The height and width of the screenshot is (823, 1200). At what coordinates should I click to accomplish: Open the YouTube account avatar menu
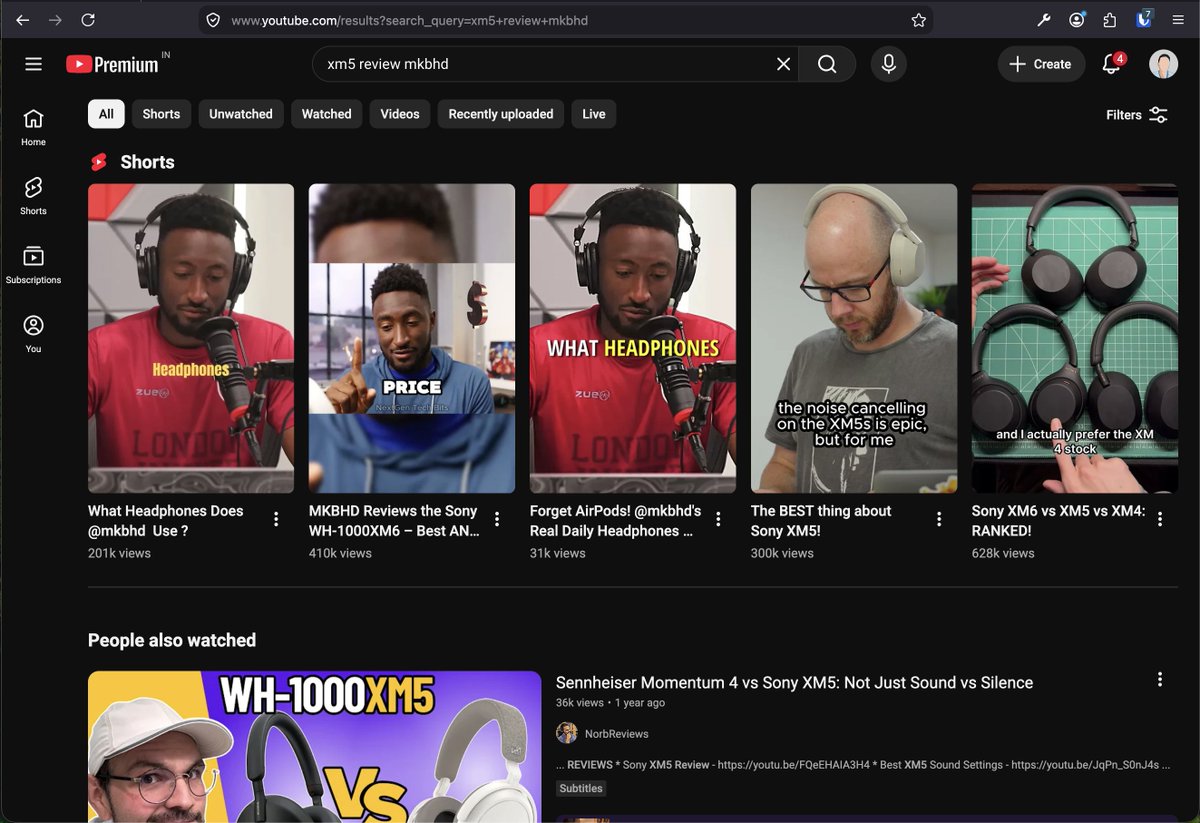(x=1163, y=64)
